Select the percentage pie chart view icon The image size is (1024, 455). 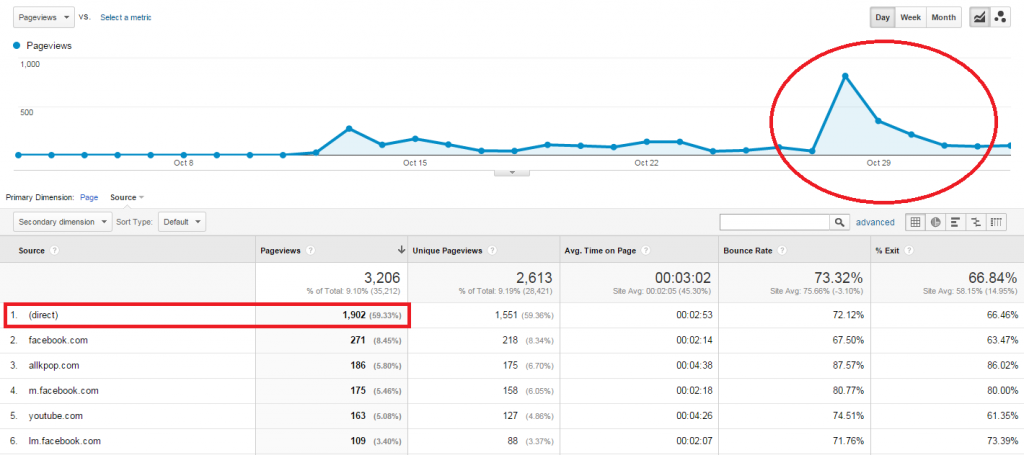point(935,222)
